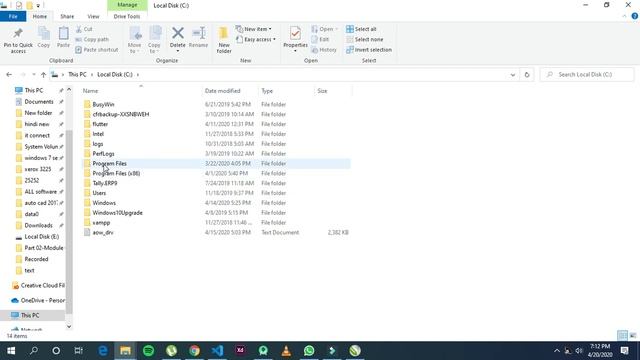The height and width of the screenshot is (360, 640).
Task: Click Paste shortcut in Clipboard group
Action: click(x=97, y=49)
